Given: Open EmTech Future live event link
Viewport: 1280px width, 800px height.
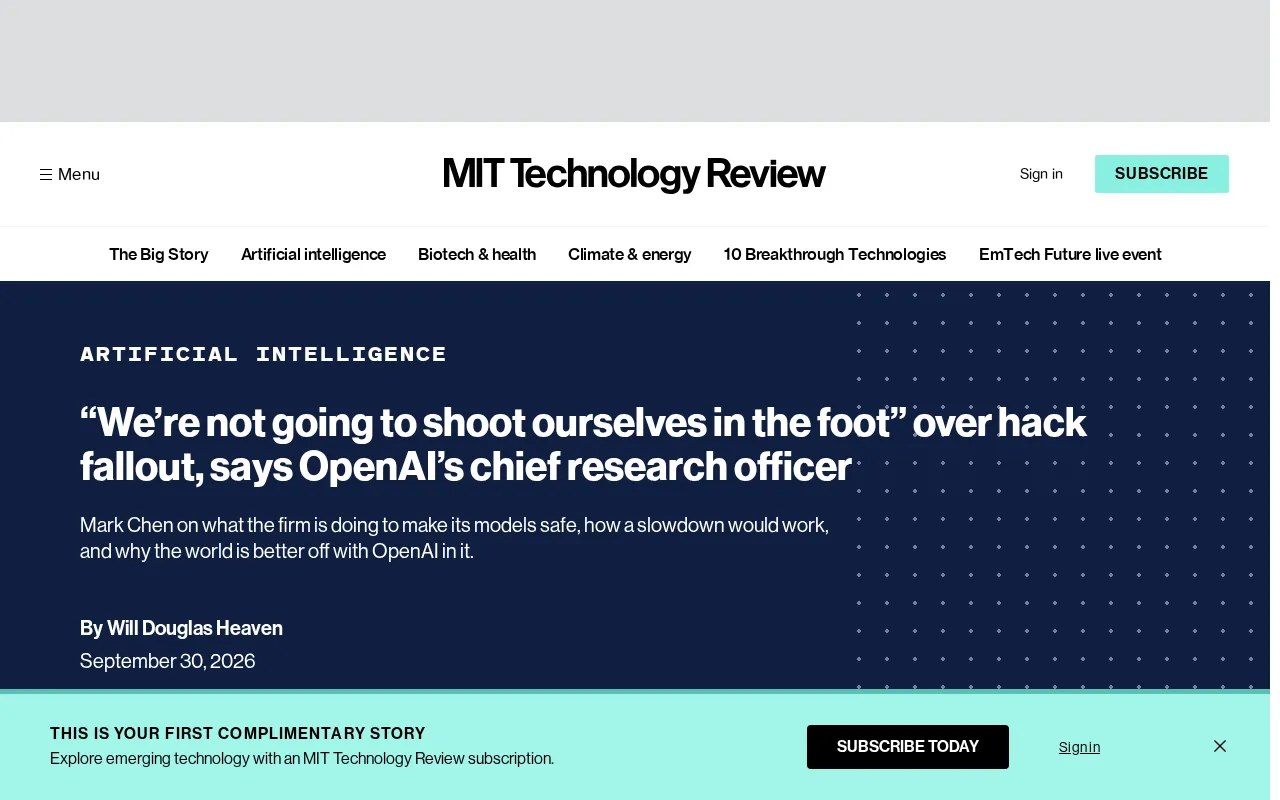Looking at the screenshot, I should click(x=1070, y=254).
